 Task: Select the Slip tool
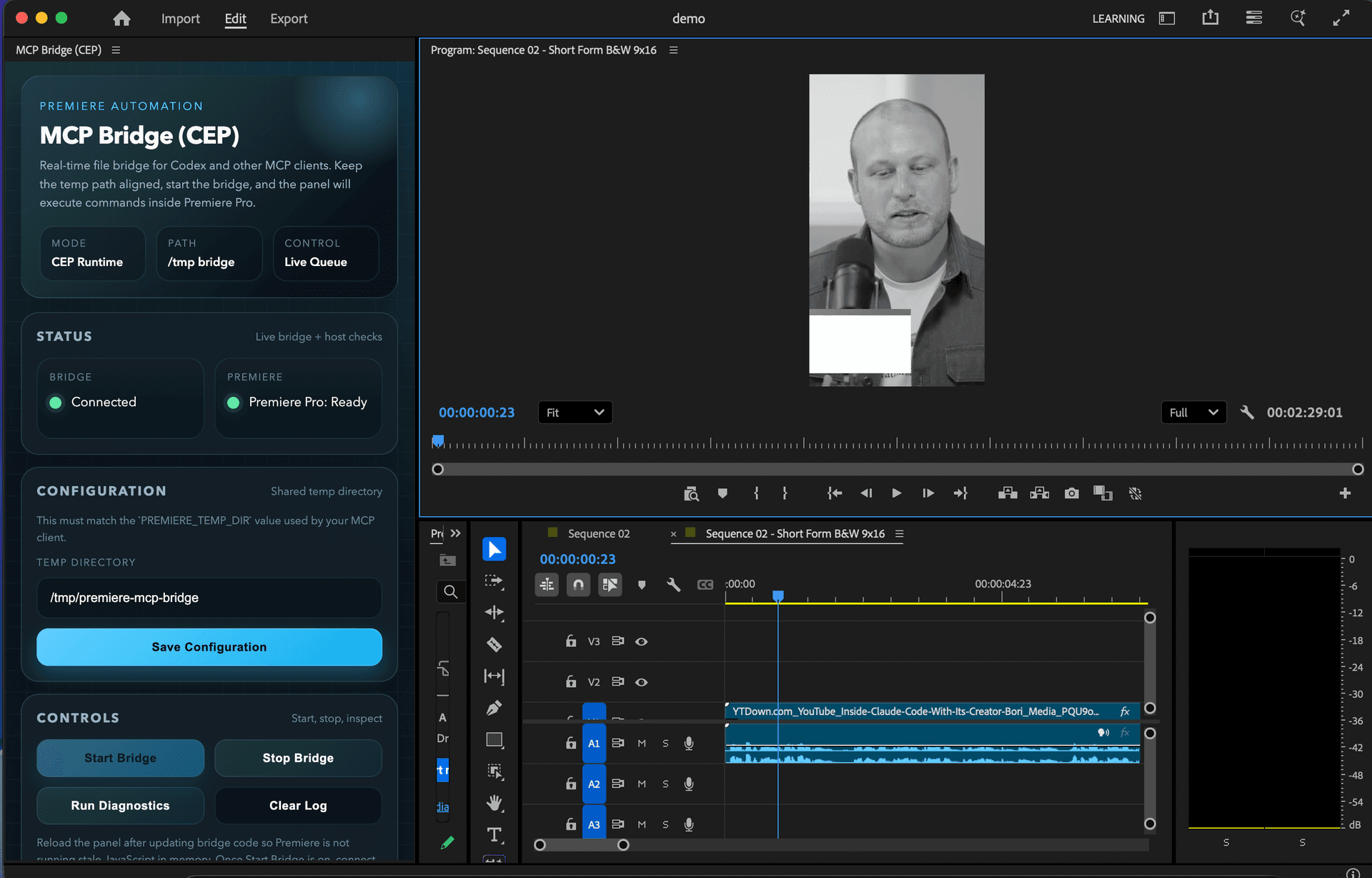494,676
